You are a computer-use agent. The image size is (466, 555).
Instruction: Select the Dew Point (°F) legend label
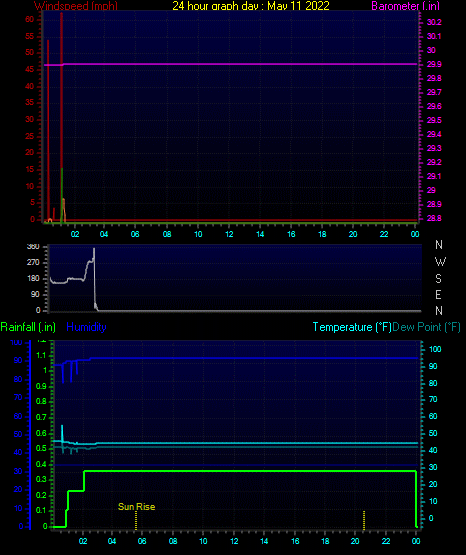[x=426, y=327]
